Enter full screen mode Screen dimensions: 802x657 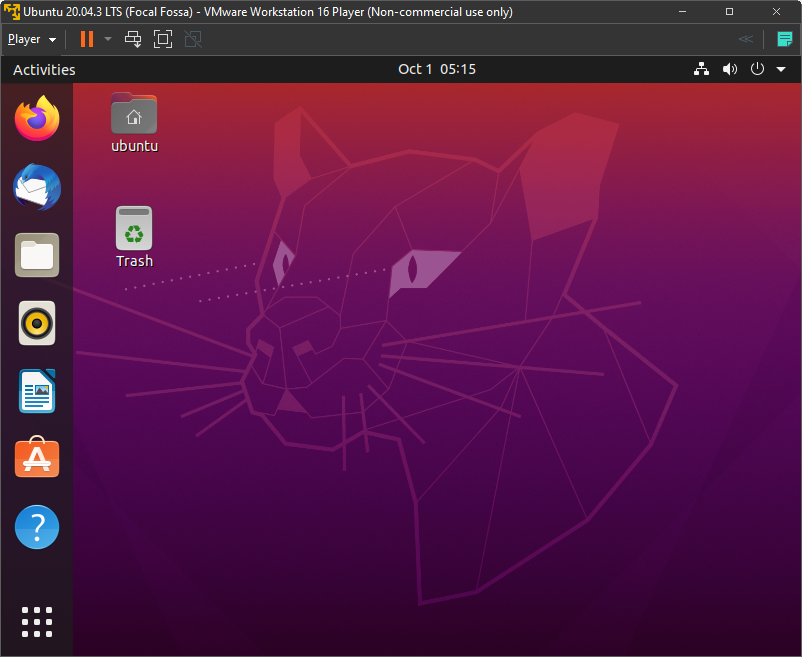coord(163,39)
